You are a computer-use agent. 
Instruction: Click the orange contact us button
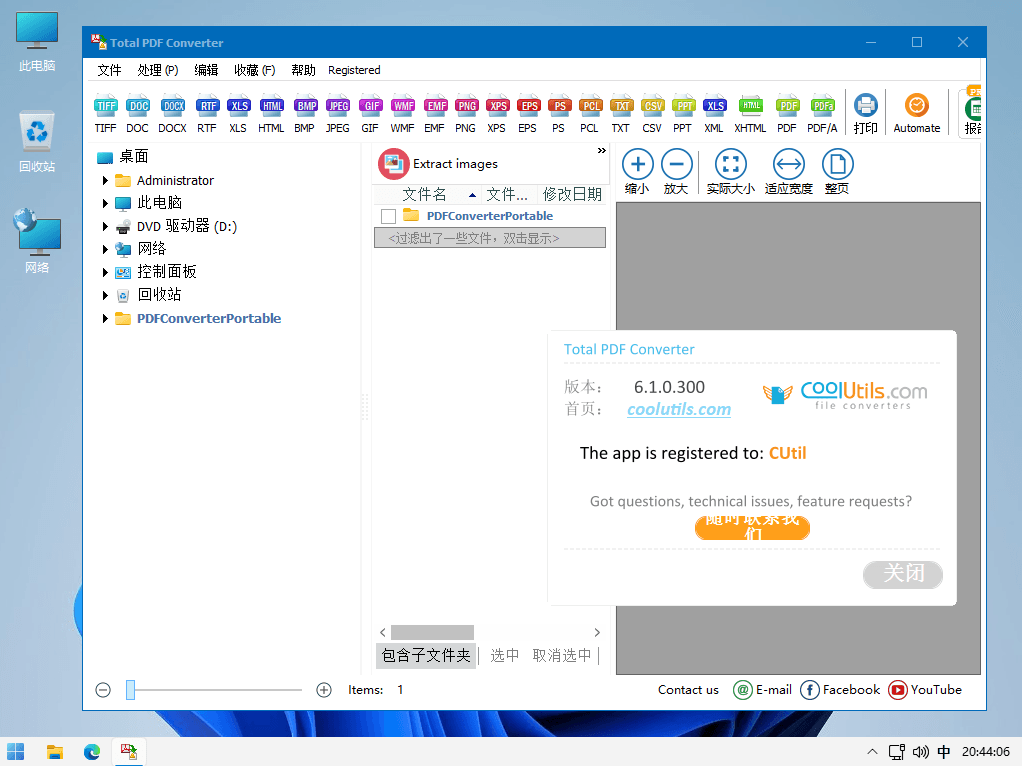point(752,527)
